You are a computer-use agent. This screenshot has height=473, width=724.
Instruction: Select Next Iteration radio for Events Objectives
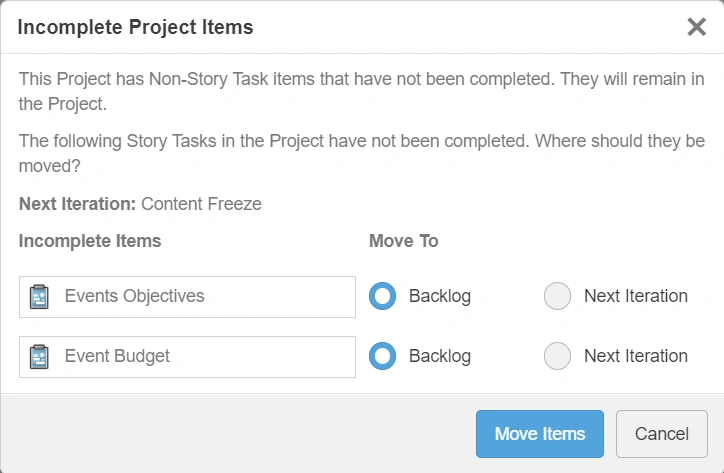(x=557, y=296)
